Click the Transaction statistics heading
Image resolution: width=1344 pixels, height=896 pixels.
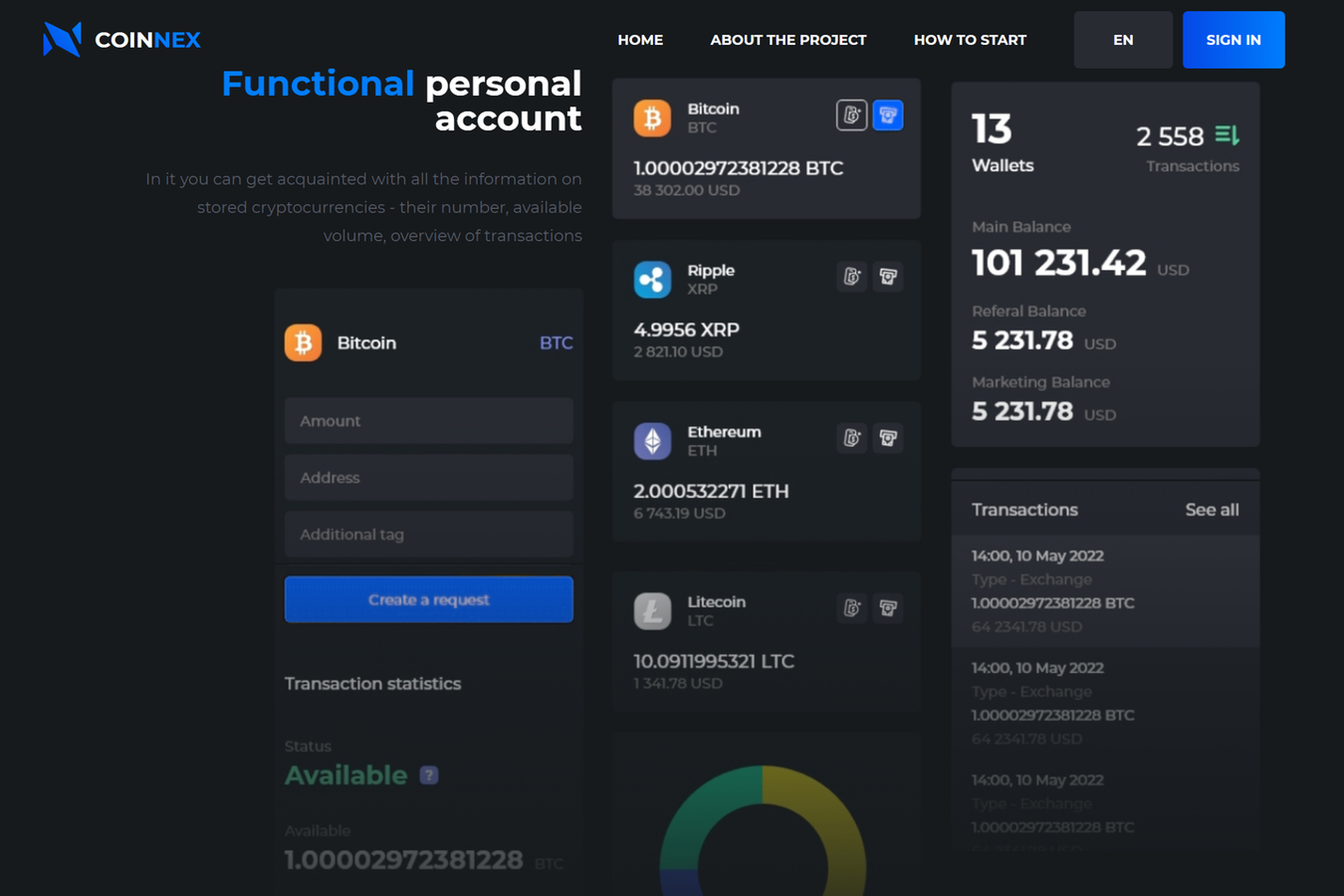point(372,684)
